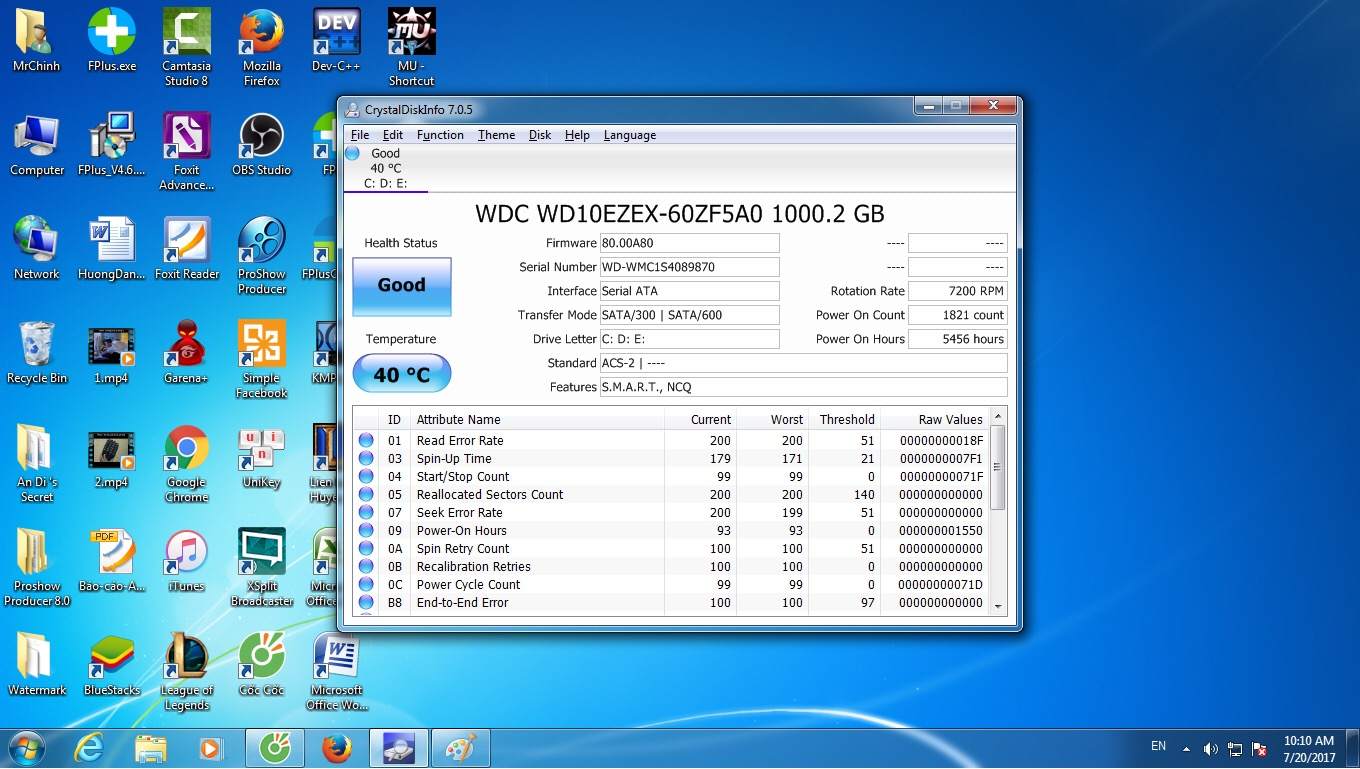Open the Language menu
This screenshot has width=1360, height=769.
[x=629, y=135]
